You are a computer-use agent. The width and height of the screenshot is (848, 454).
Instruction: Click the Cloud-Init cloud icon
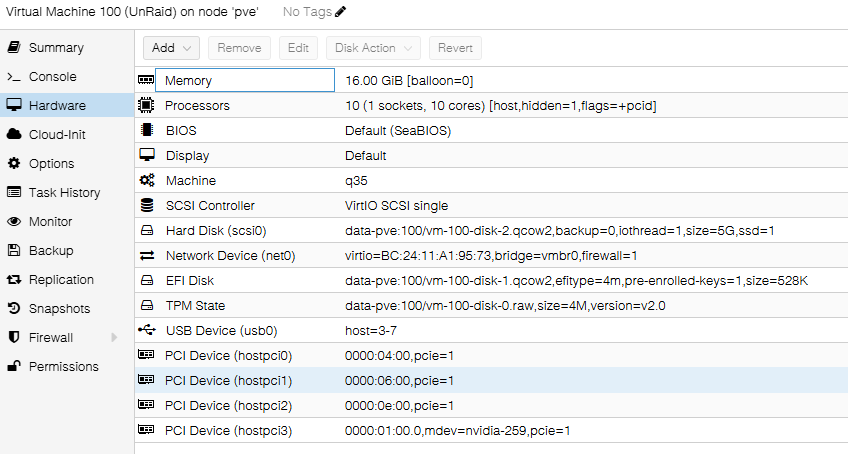[x=14, y=134]
